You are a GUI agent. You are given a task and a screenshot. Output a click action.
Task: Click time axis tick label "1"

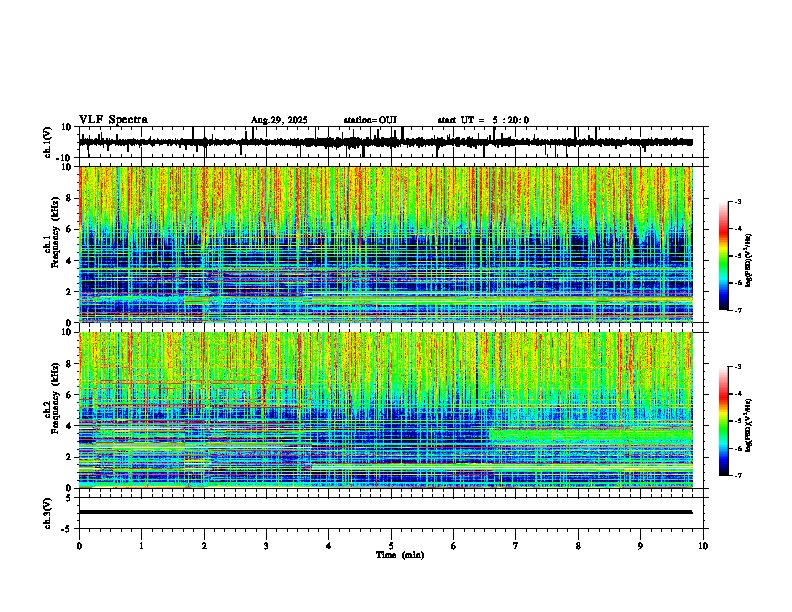coord(141,546)
